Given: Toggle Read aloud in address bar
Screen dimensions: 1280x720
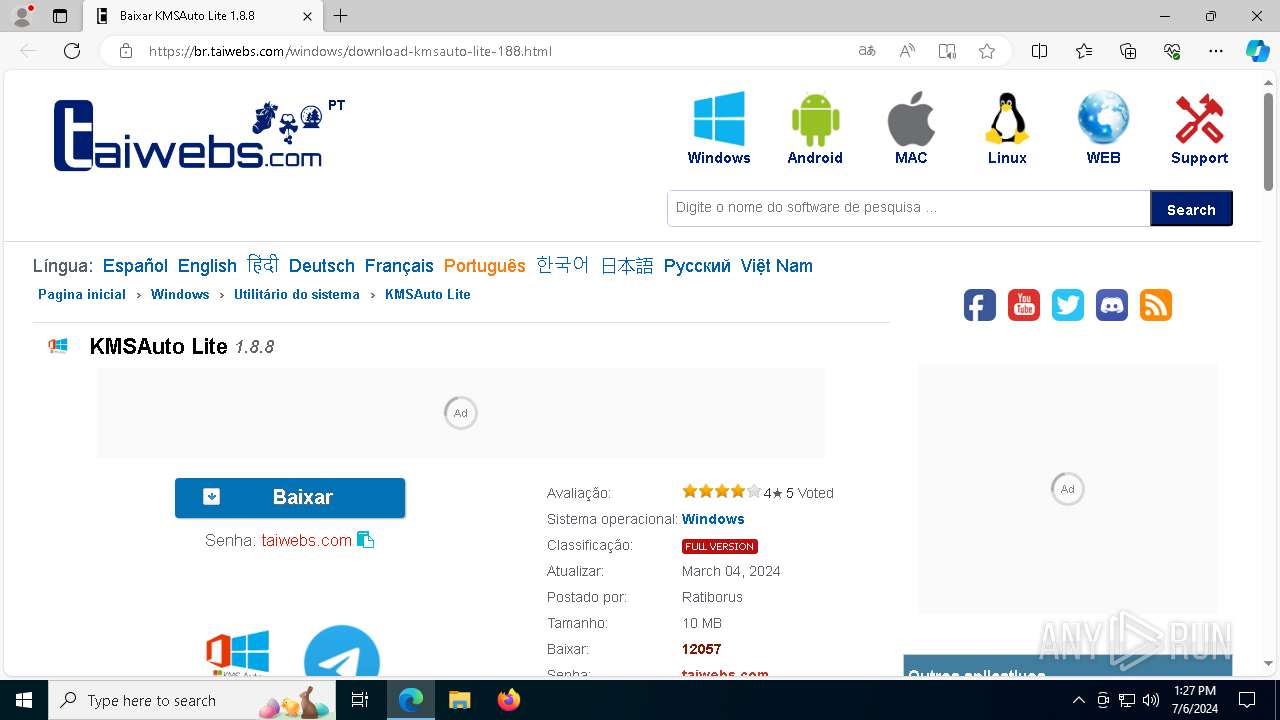Looking at the screenshot, I should [x=907, y=51].
